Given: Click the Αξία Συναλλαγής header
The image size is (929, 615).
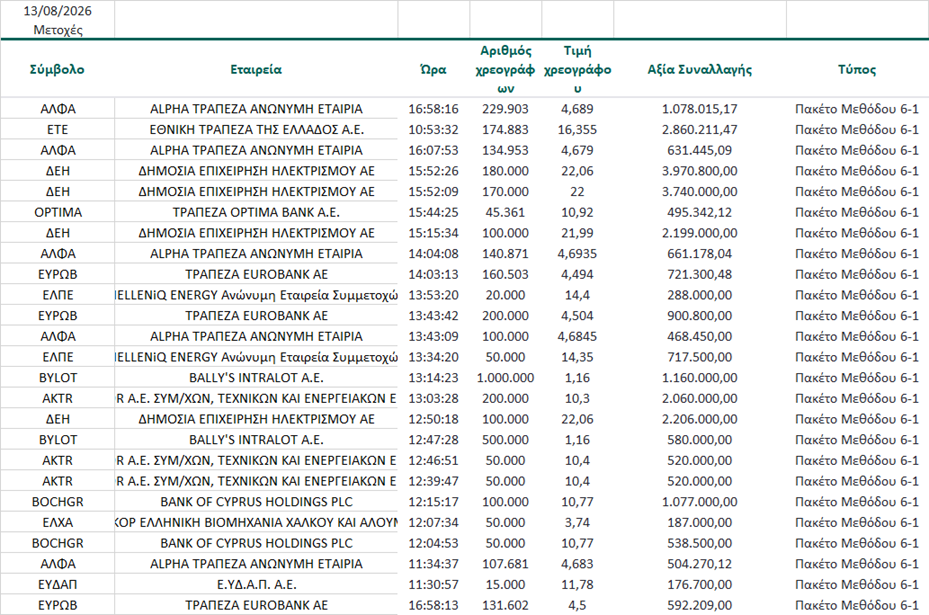Looking at the screenshot, I should coord(700,69).
